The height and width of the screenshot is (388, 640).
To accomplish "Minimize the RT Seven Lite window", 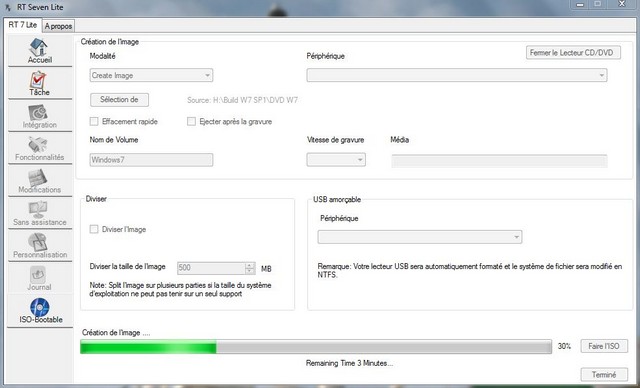I will [580, 4].
